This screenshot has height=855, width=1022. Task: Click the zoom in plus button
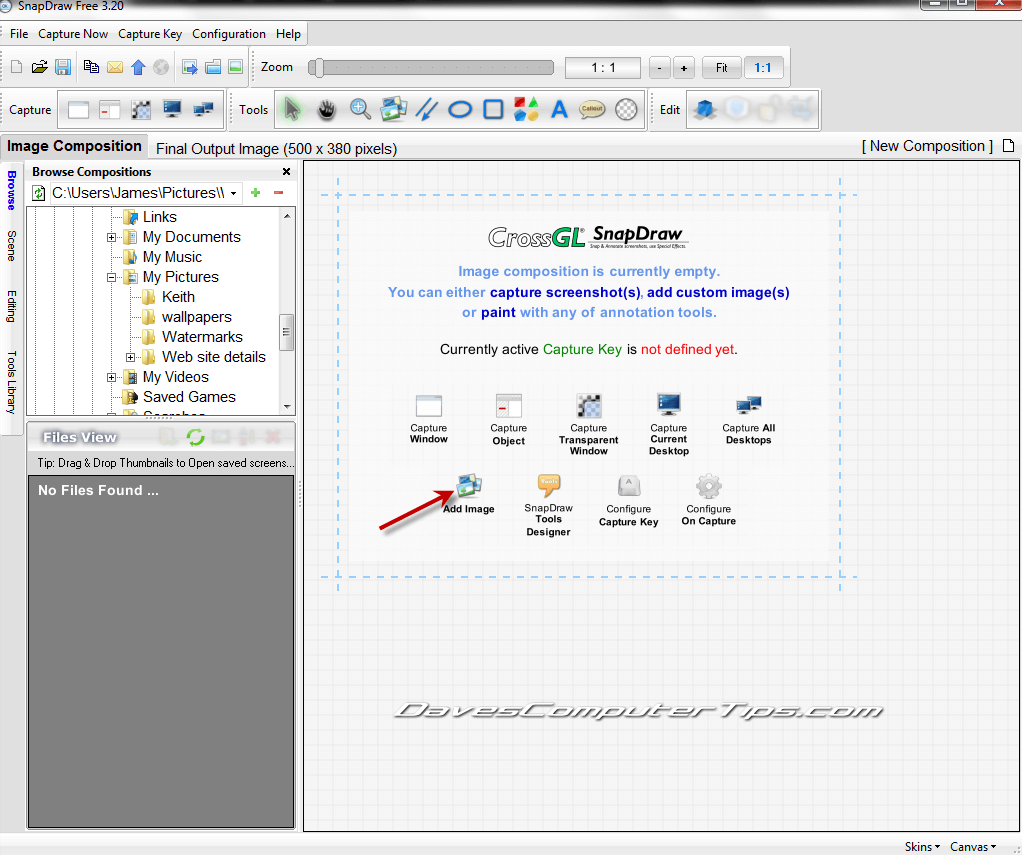(x=684, y=68)
